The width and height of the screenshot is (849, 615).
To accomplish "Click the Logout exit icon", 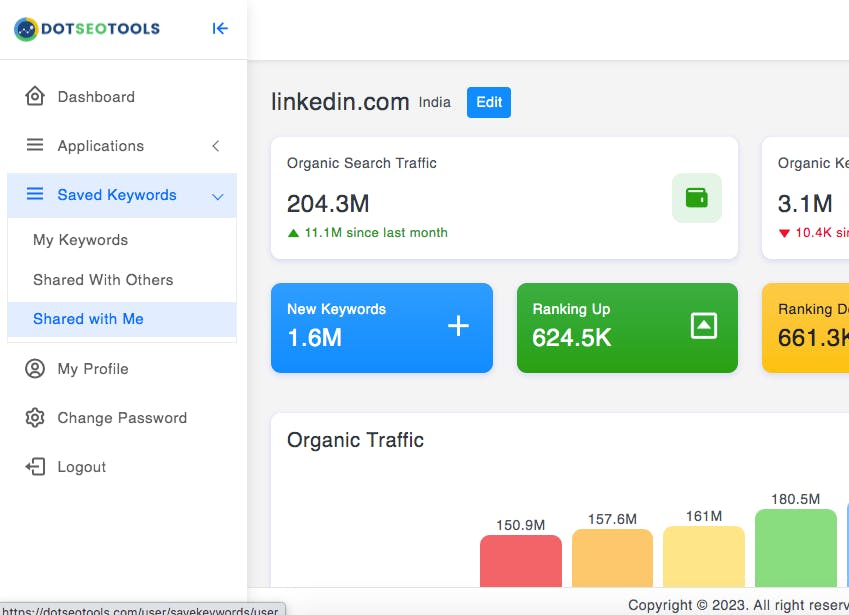I will [x=35, y=467].
